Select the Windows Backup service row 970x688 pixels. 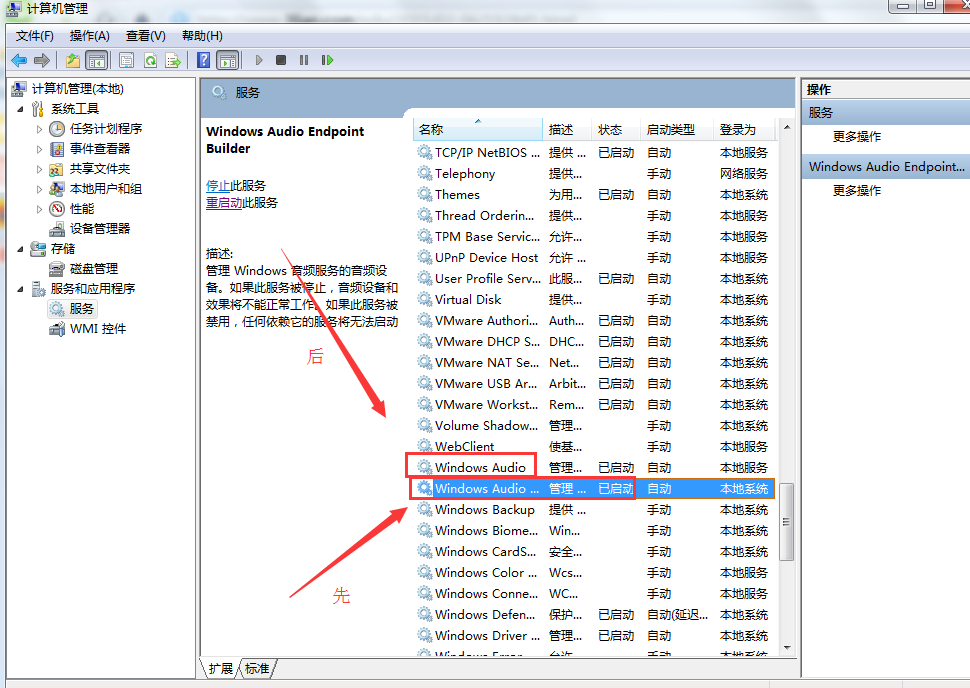click(x=594, y=510)
